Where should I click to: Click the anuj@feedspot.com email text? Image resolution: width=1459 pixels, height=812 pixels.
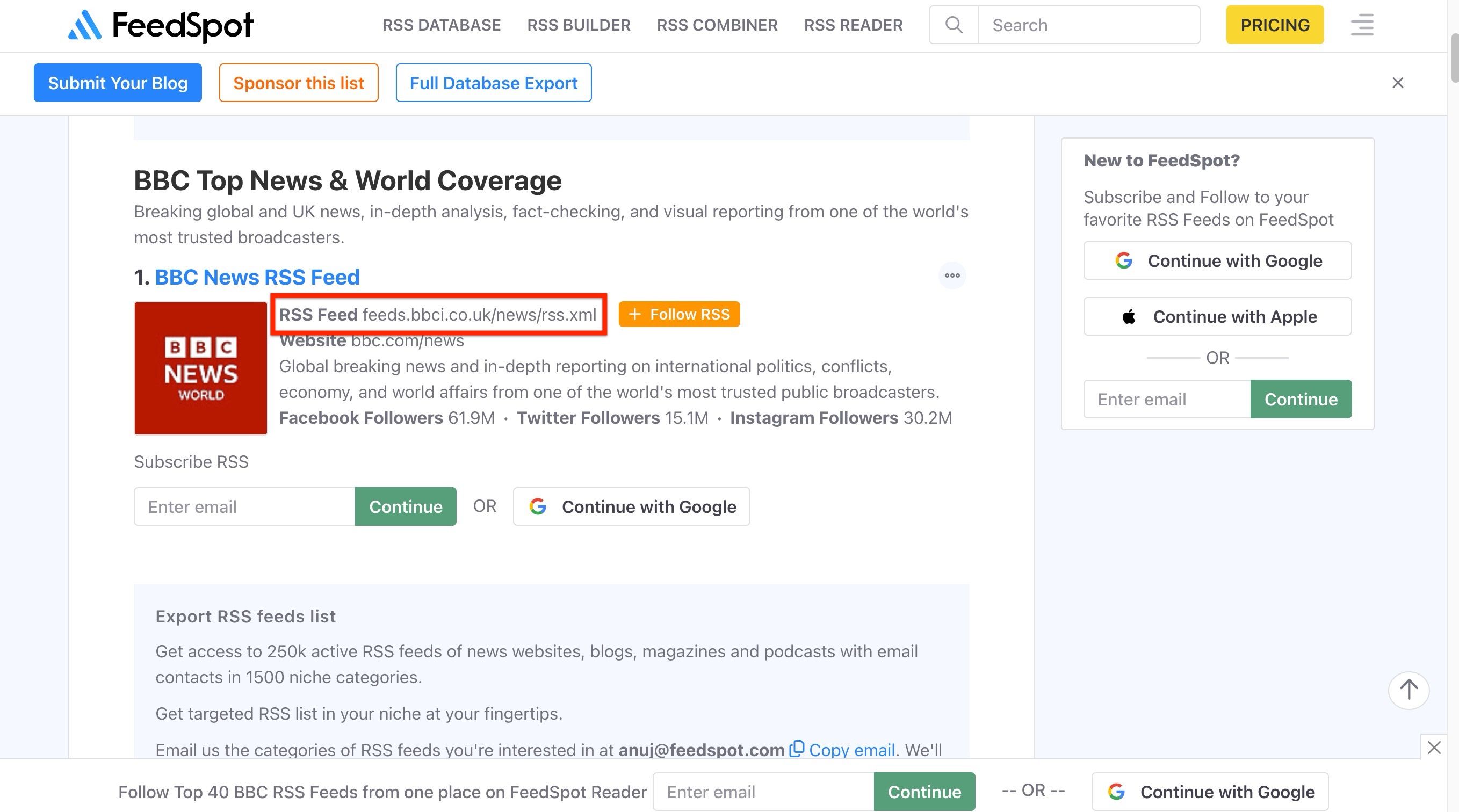click(x=701, y=750)
